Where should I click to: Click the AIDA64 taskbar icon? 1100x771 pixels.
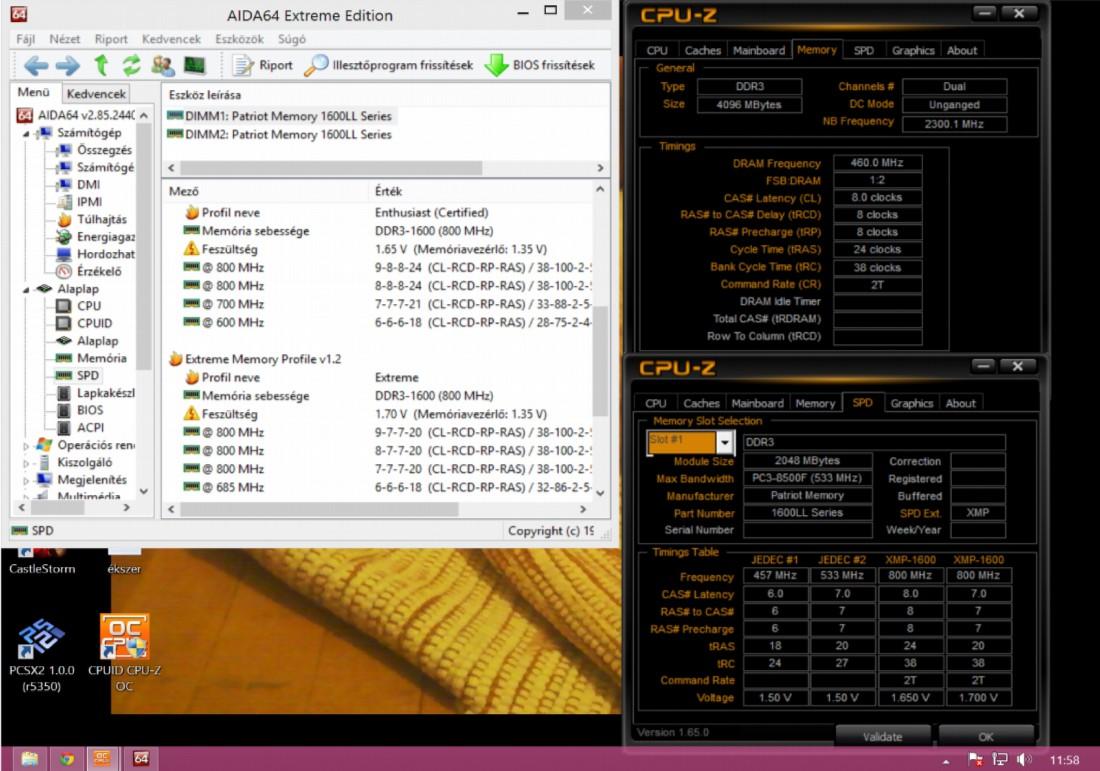point(141,758)
